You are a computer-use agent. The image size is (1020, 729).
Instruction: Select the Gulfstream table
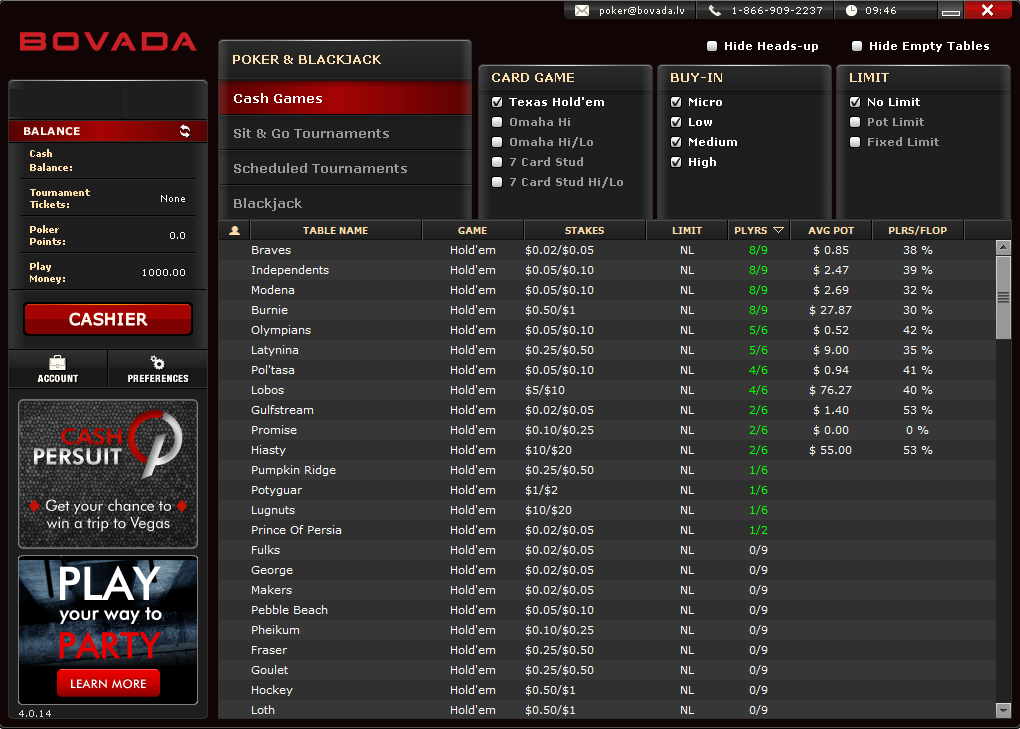(x=606, y=410)
